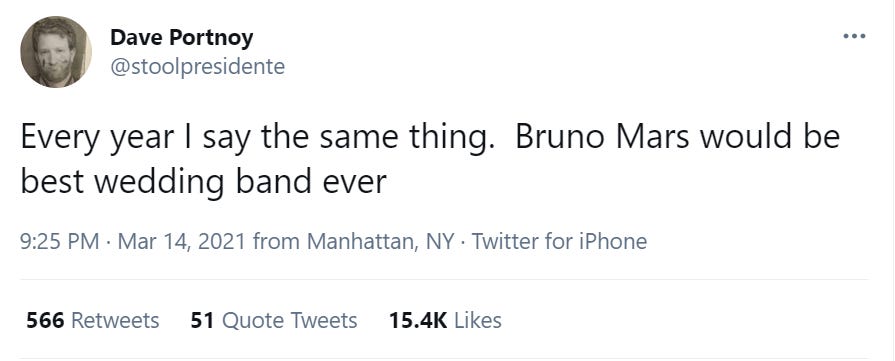The image size is (895, 361).
Task: Open the Manhattan, NY location link
Action: tap(381, 241)
